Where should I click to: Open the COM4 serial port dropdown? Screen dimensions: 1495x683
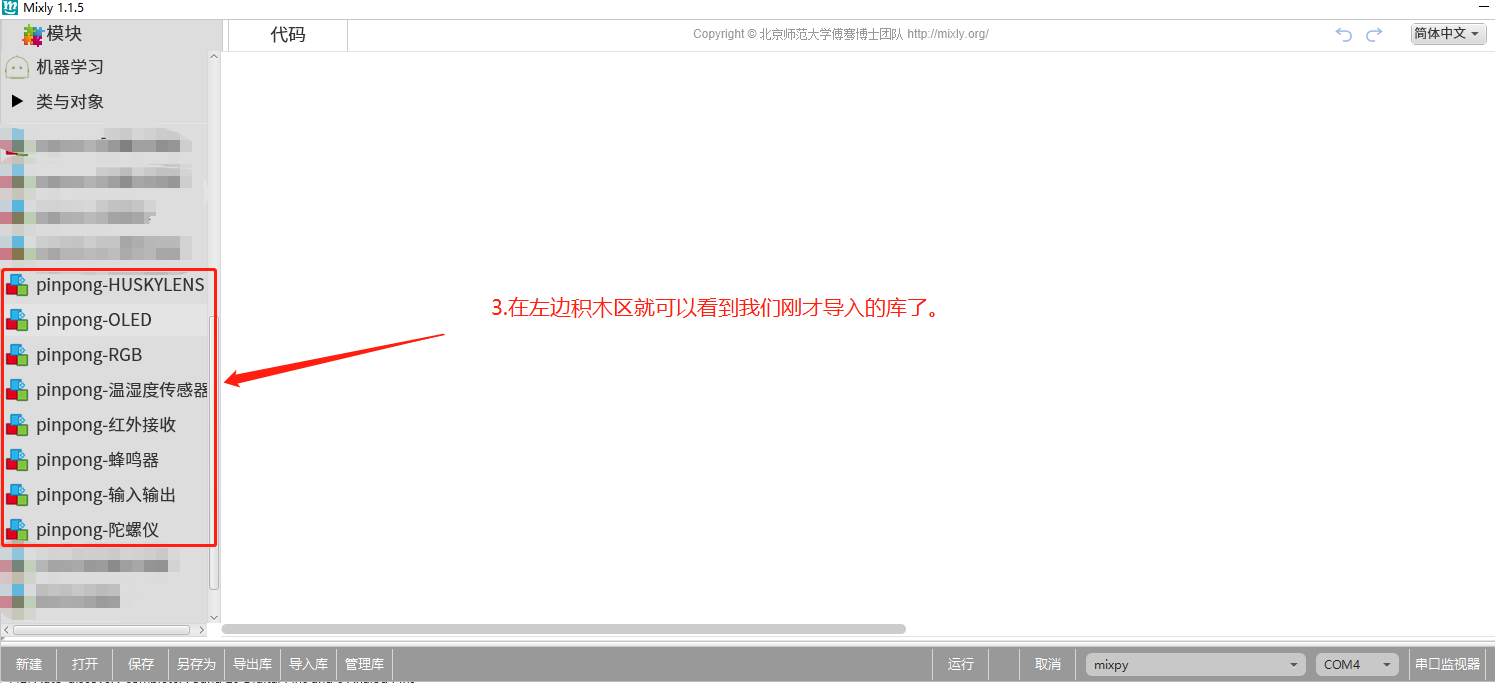[1358, 664]
